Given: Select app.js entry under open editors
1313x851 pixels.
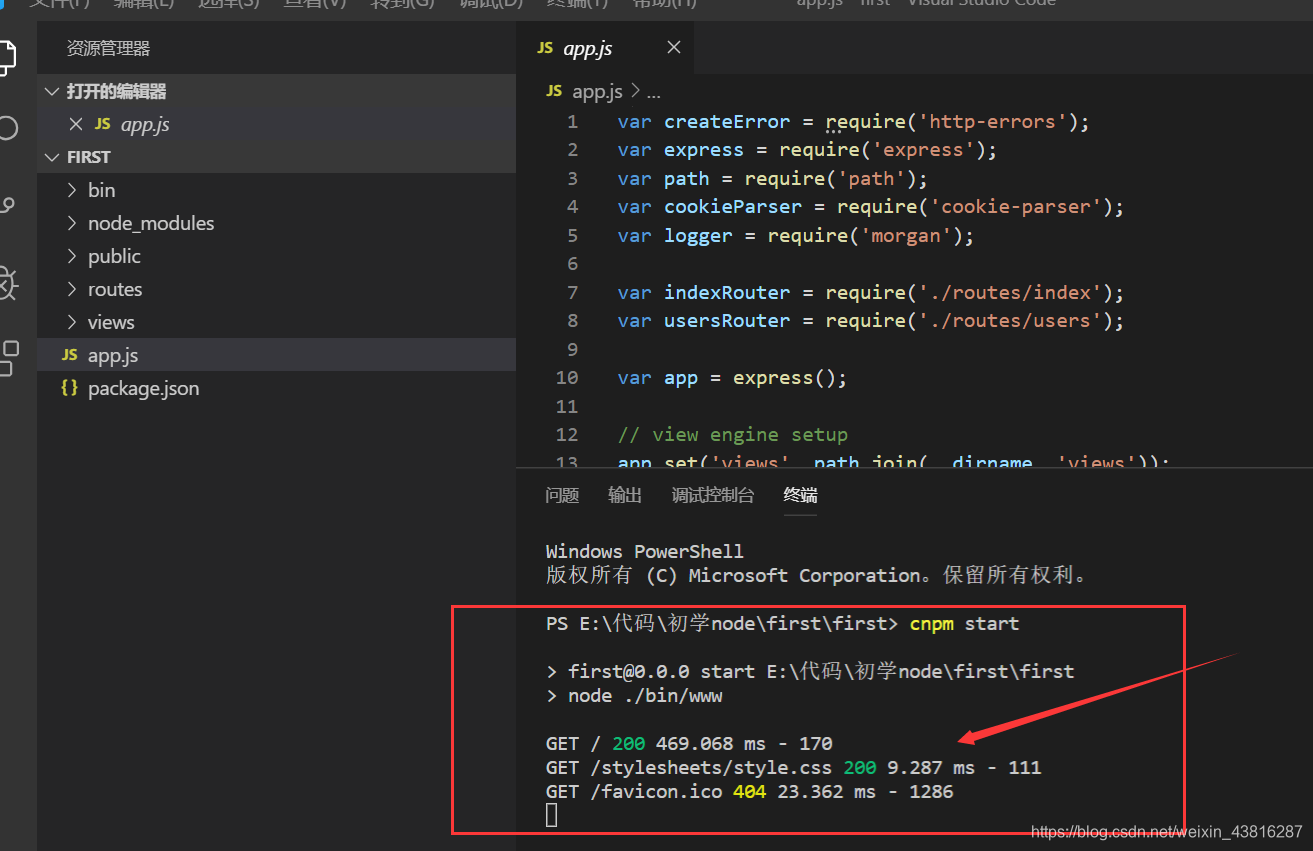Looking at the screenshot, I should click(277, 124).
